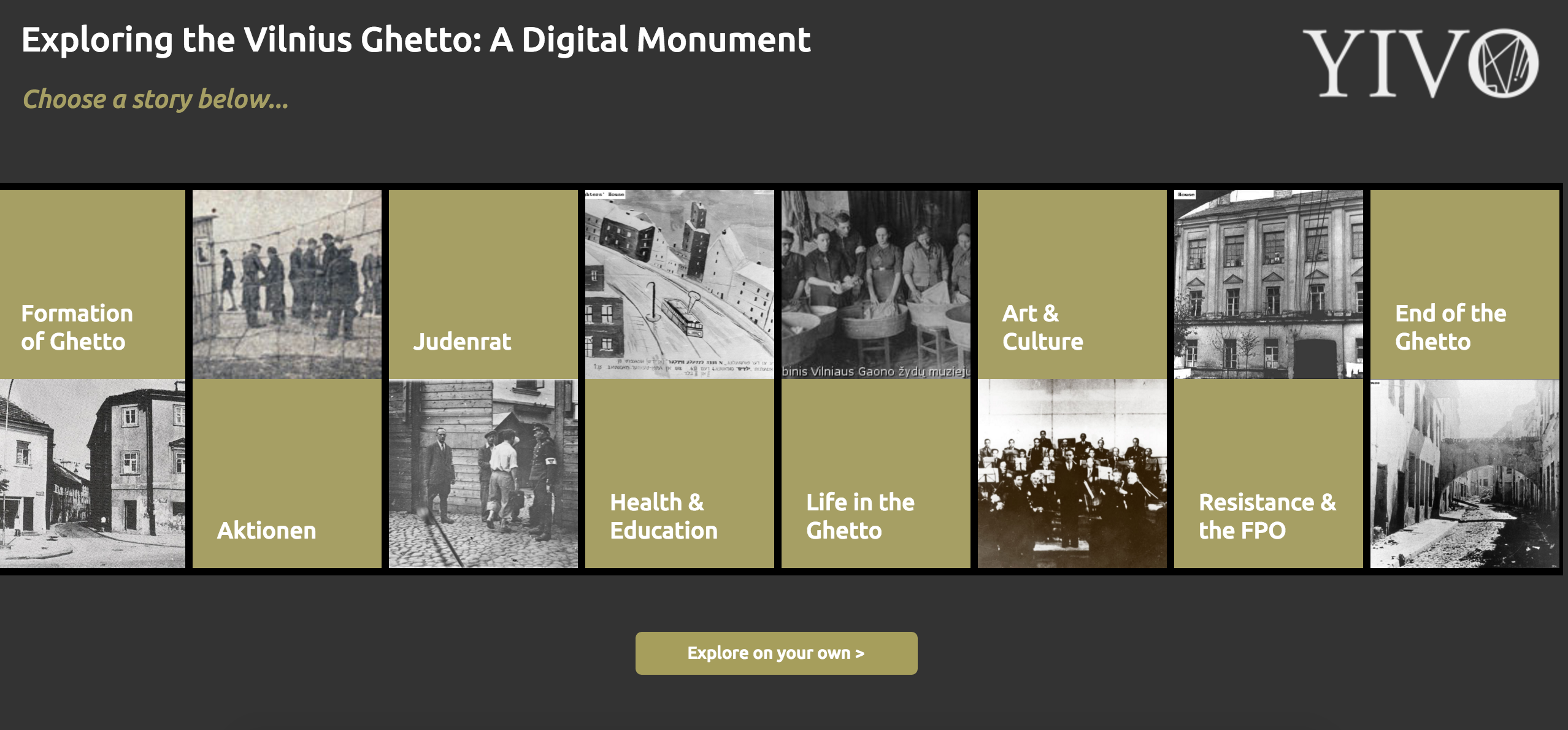This screenshot has width=1568, height=730.
Task: Click the barbed-wire fence photo thumbnail
Action: 286,285
